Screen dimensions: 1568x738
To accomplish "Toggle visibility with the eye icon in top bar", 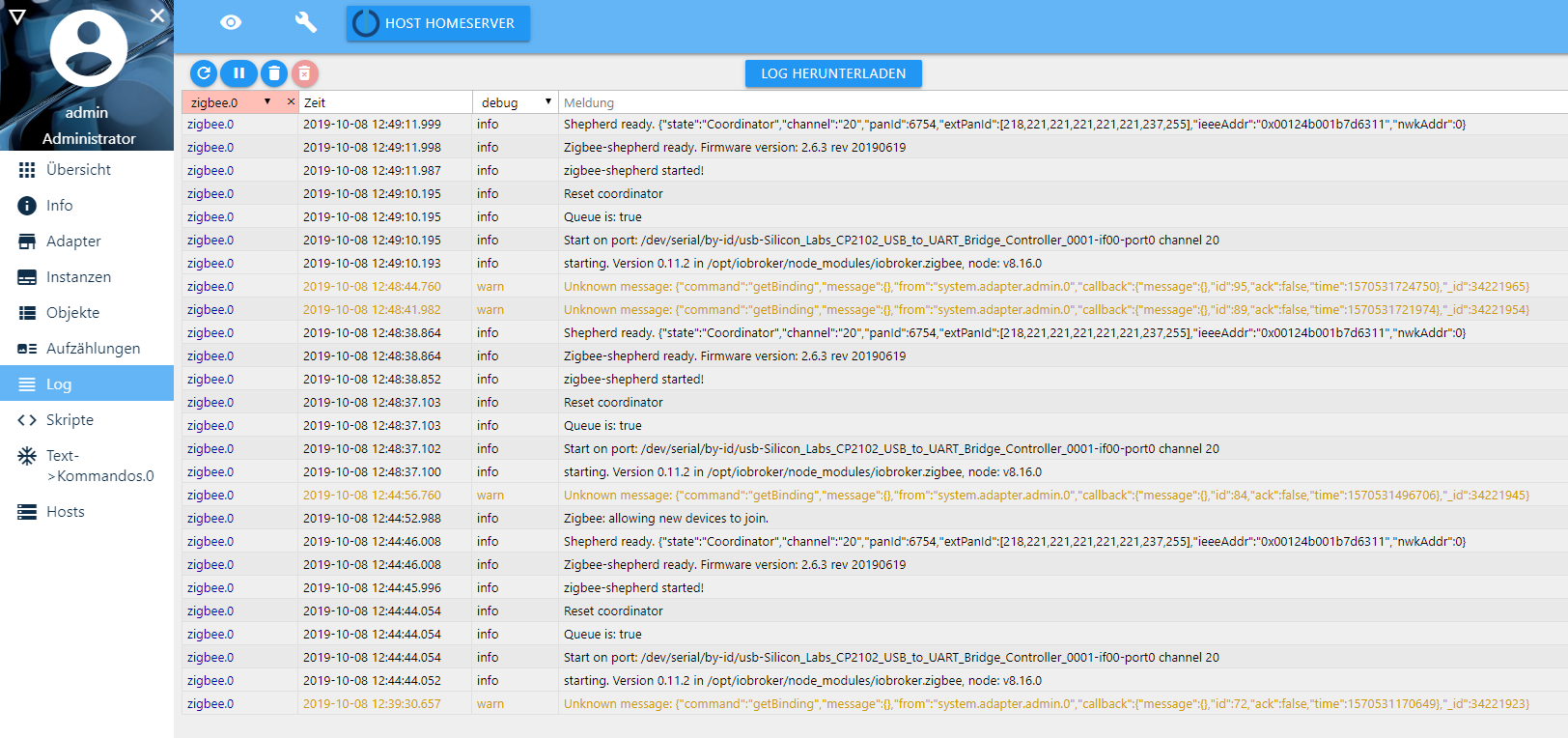I will pyautogui.click(x=231, y=22).
